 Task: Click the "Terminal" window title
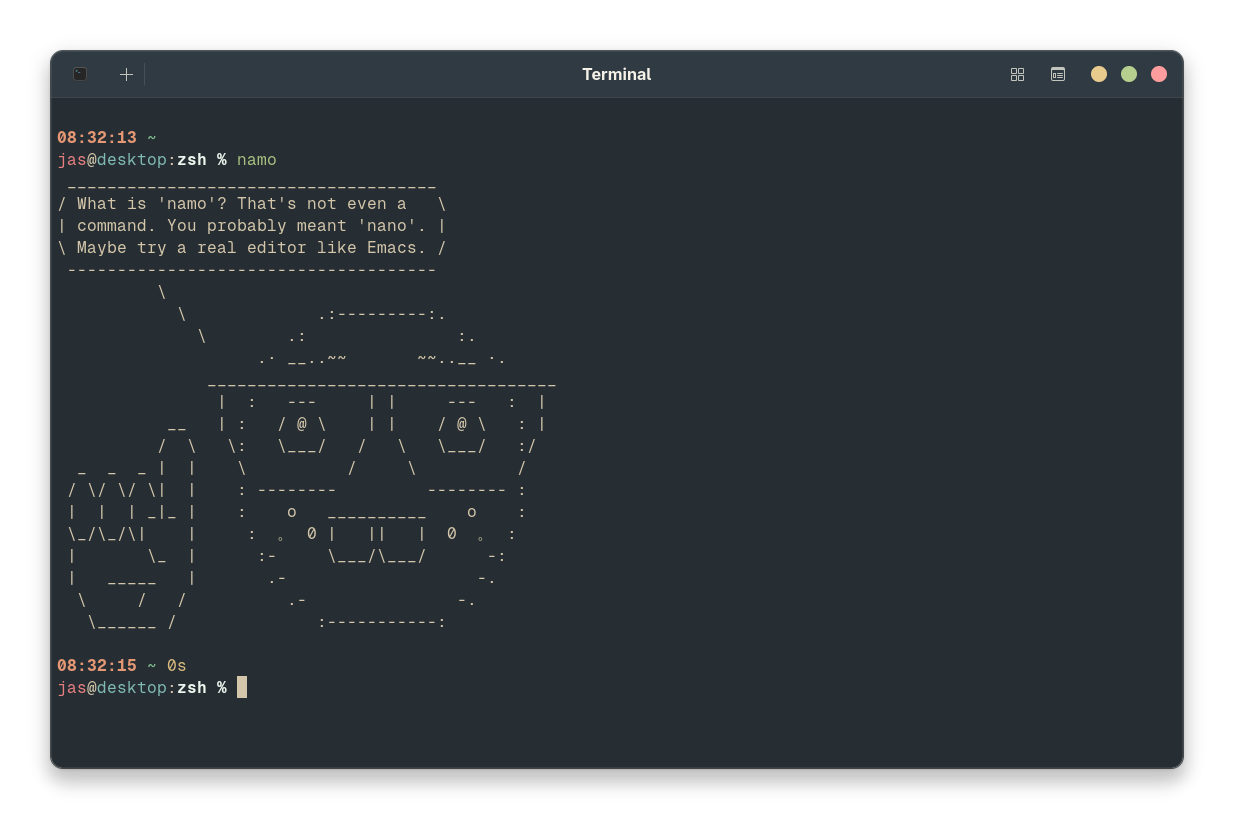616,74
